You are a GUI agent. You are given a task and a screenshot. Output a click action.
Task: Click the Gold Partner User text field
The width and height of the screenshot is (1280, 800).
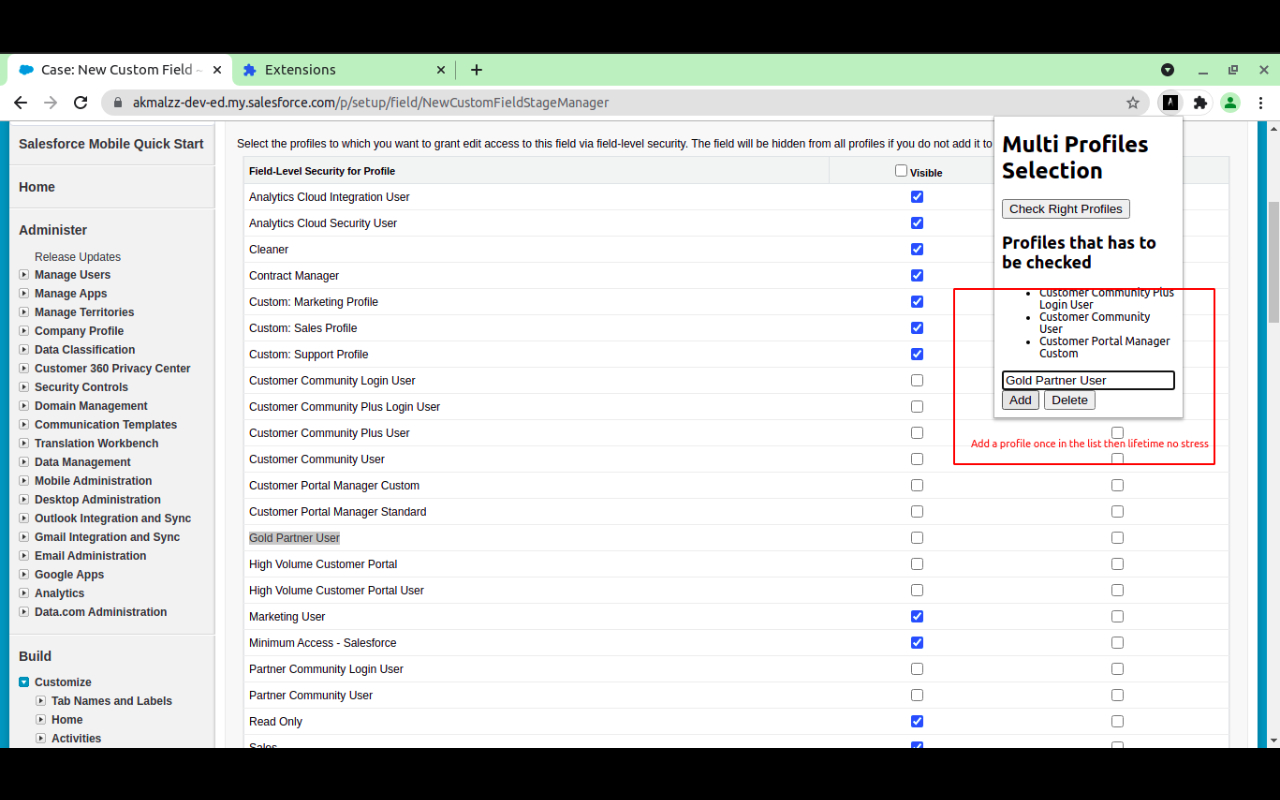point(1088,380)
